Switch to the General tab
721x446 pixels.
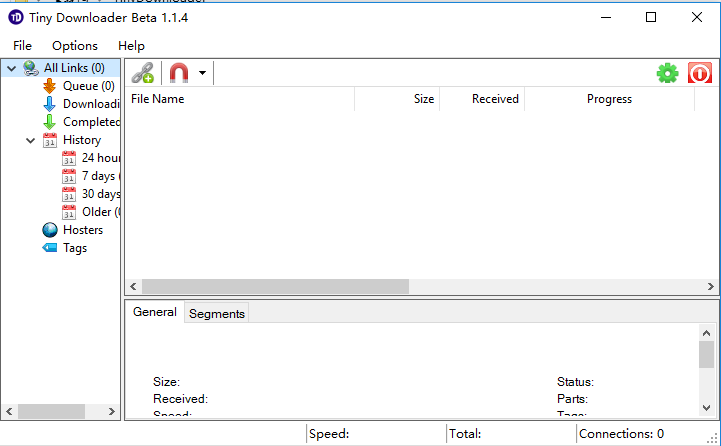click(x=155, y=312)
